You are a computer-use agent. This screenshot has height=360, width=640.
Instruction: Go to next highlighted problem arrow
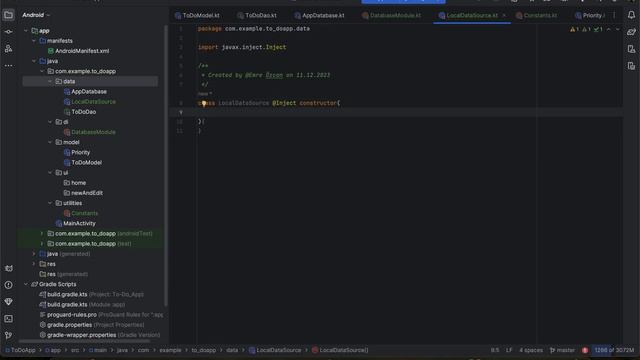[617, 29]
